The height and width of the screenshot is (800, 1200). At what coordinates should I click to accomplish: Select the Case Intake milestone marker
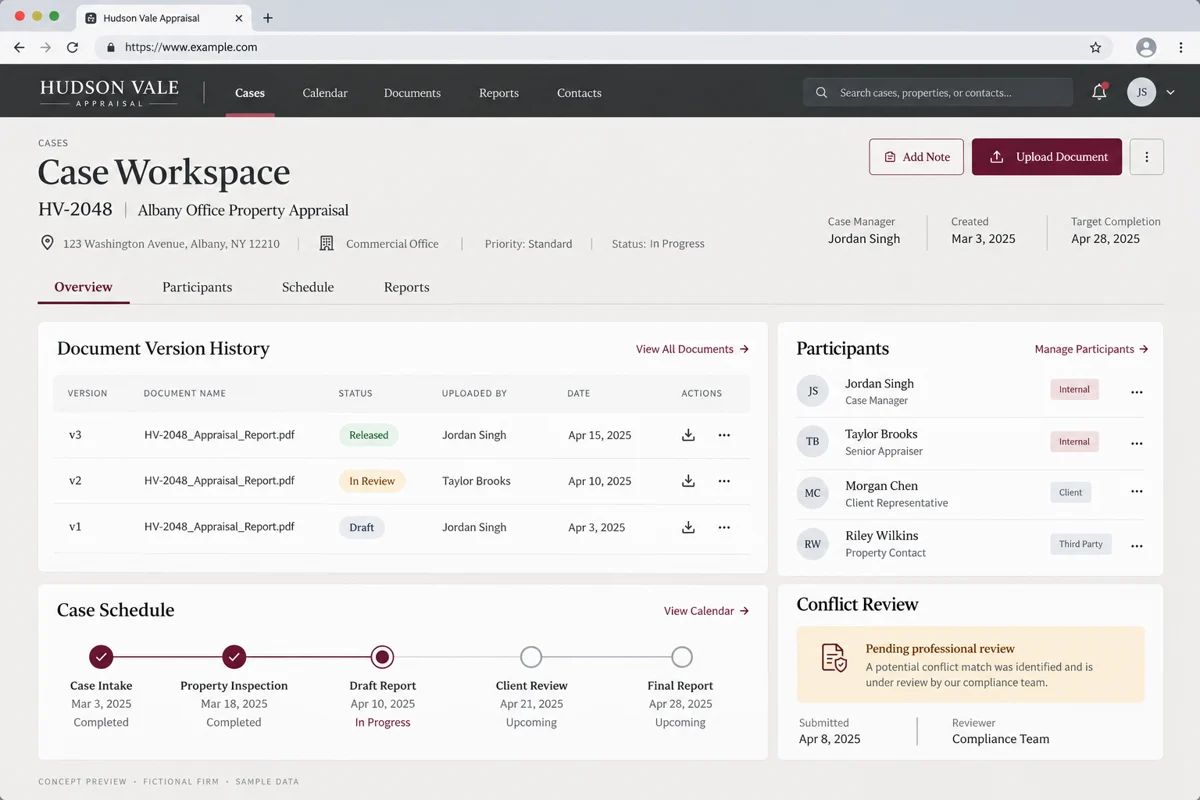coord(101,657)
